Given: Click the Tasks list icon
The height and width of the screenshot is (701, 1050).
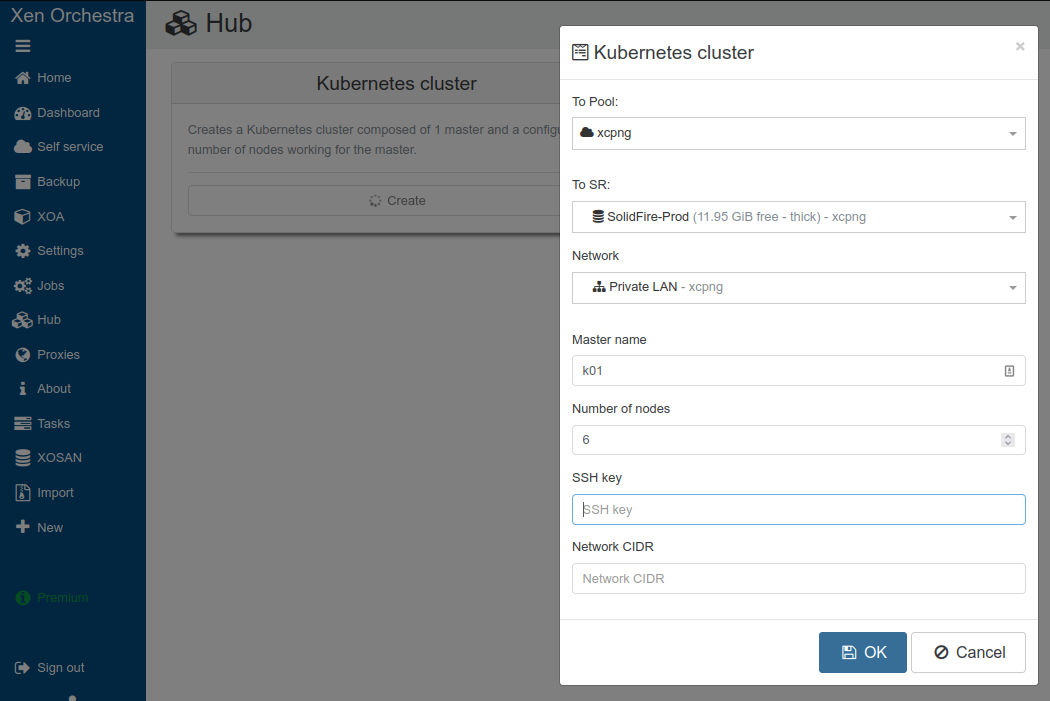Looking at the screenshot, I should (x=23, y=424).
